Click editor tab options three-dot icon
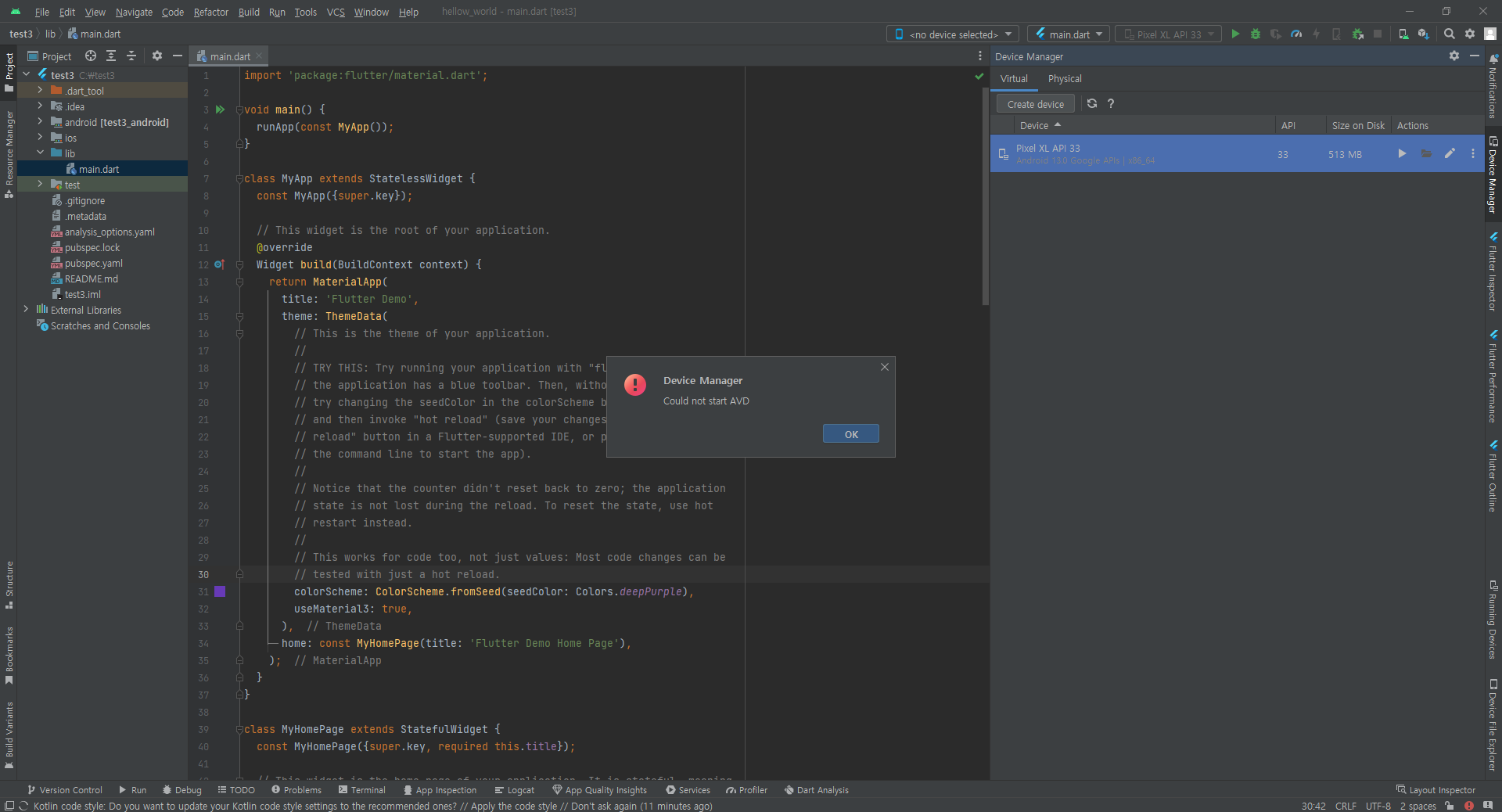Screen dimensions: 1502x812 click(x=980, y=56)
